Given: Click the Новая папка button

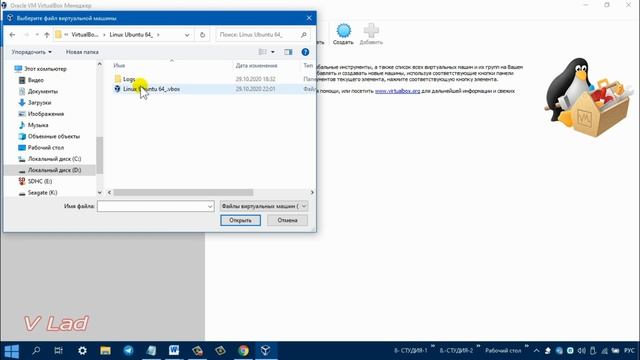Looking at the screenshot, I should (x=82, y=52).
